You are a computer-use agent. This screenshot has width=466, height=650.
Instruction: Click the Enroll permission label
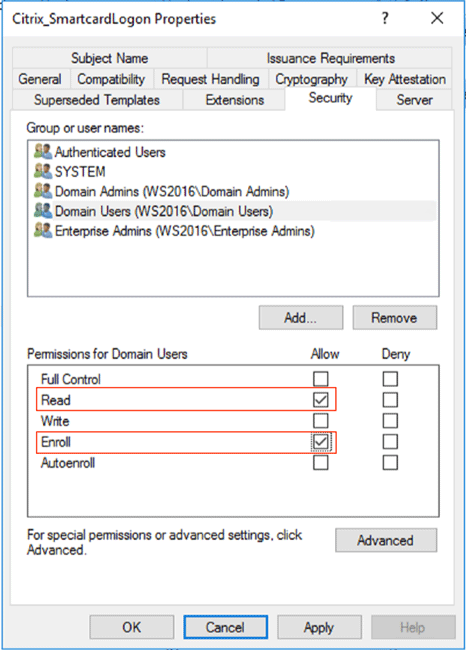click(56, 442)
